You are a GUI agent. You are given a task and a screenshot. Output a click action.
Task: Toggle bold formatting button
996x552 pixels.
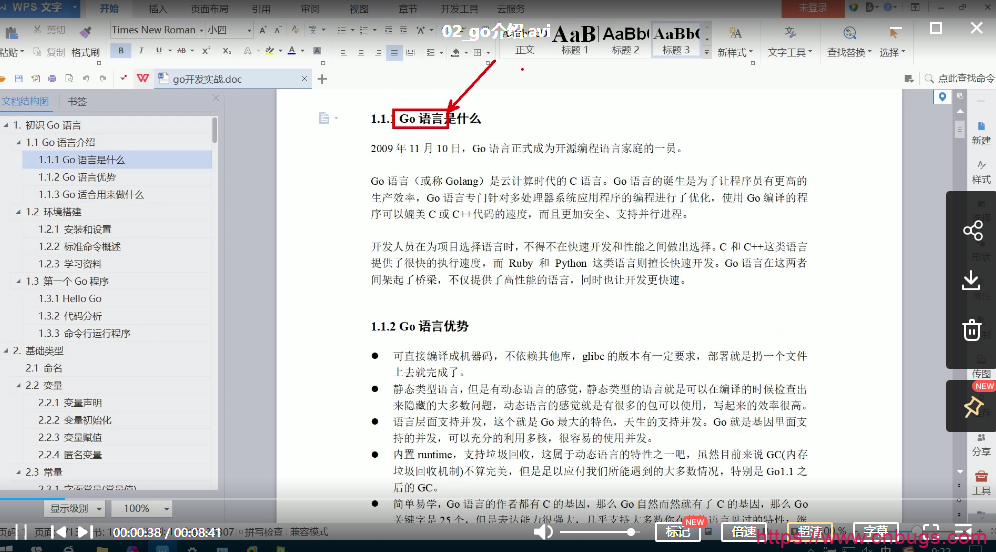click(120, 52)
